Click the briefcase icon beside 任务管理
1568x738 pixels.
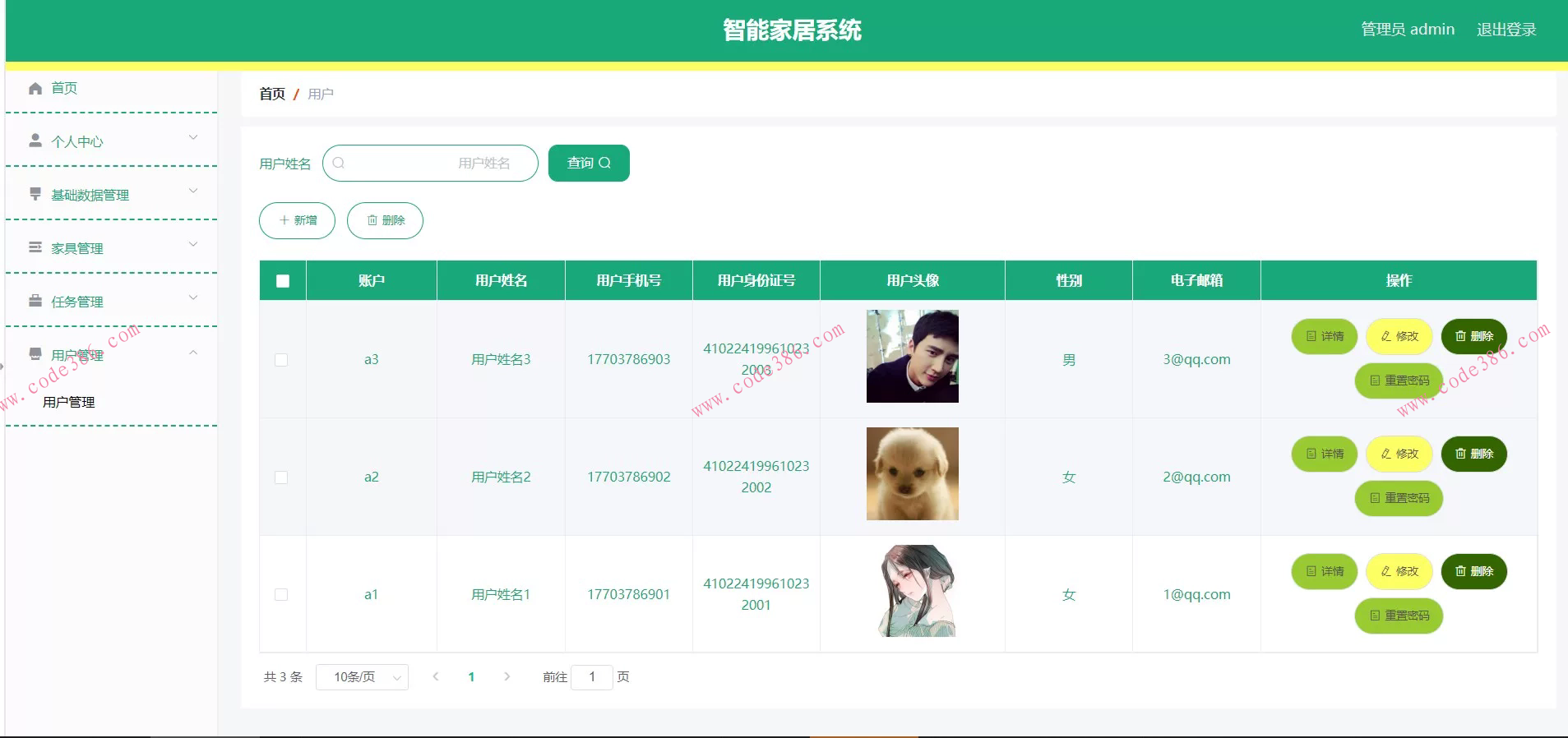35,301
